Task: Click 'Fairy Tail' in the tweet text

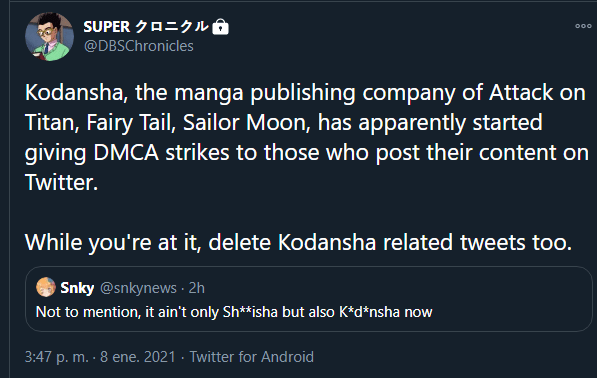Action: tap(131, 123)
